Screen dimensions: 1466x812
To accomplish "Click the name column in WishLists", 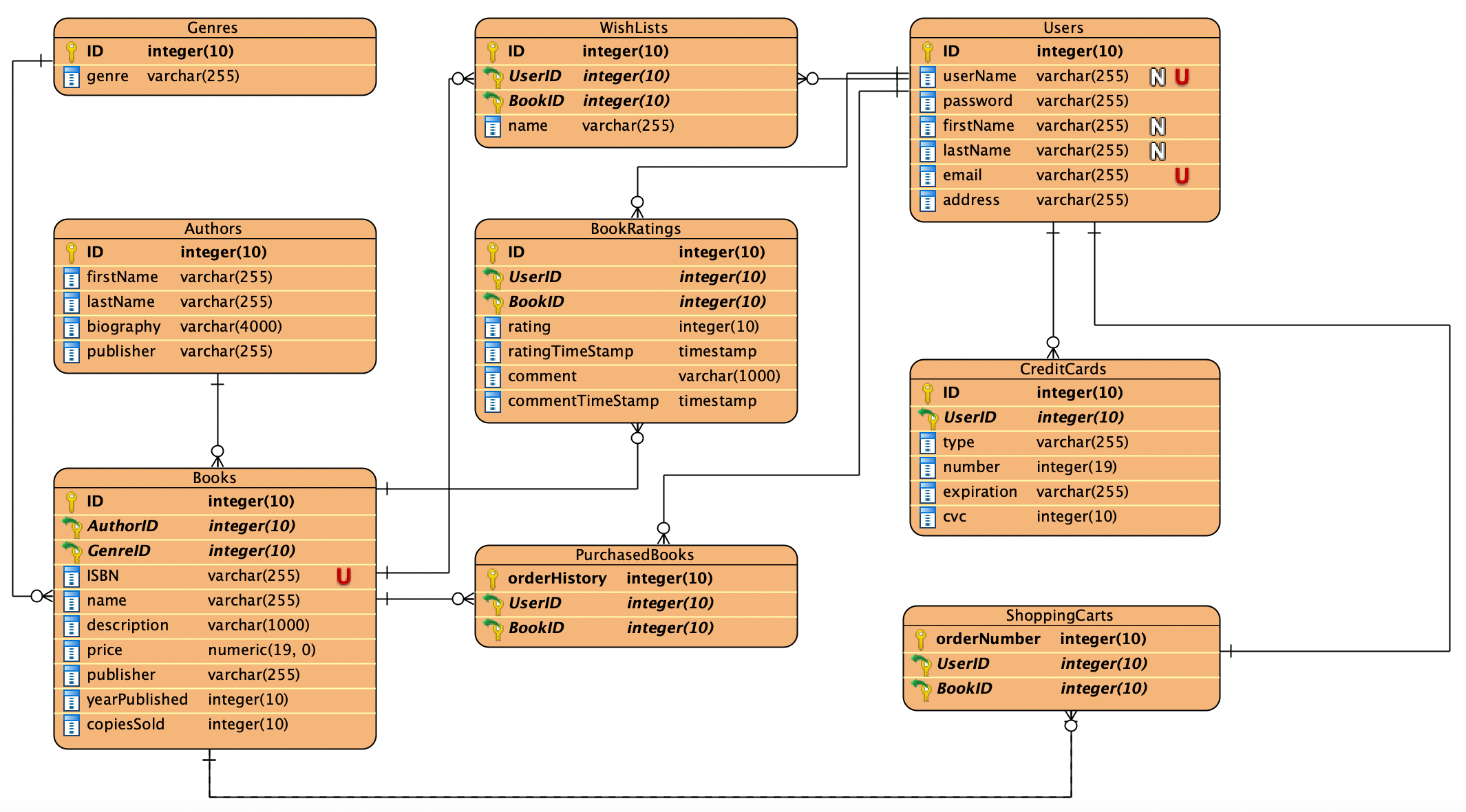I will (528, 126).
